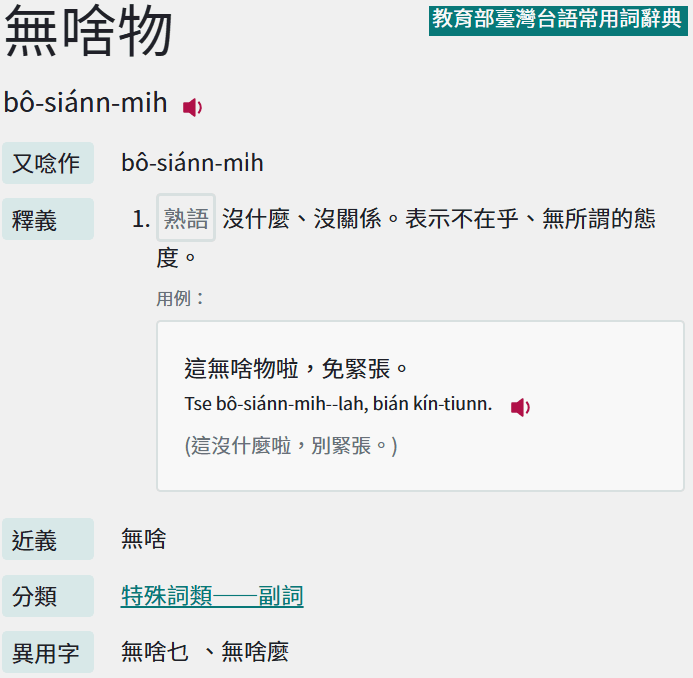The image size is (693, 678).
Task: Click the 熟語 tag badge
Action: [x=186, y=218]
